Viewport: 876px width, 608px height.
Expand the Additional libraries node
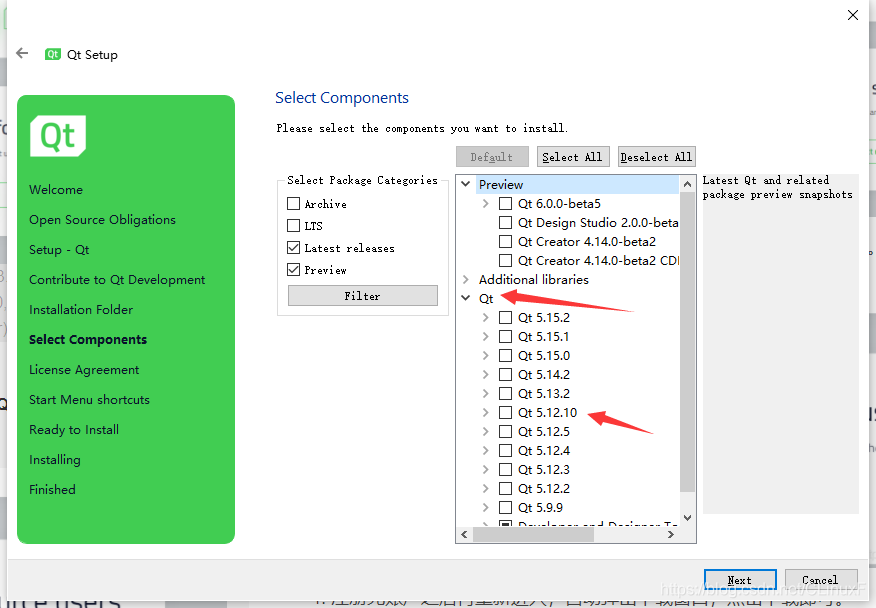point(465,279)
